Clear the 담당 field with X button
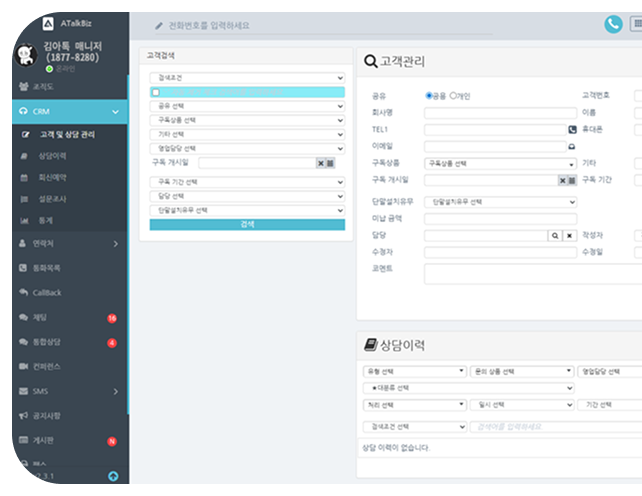642x496 pixels. (x=569, y=235)
